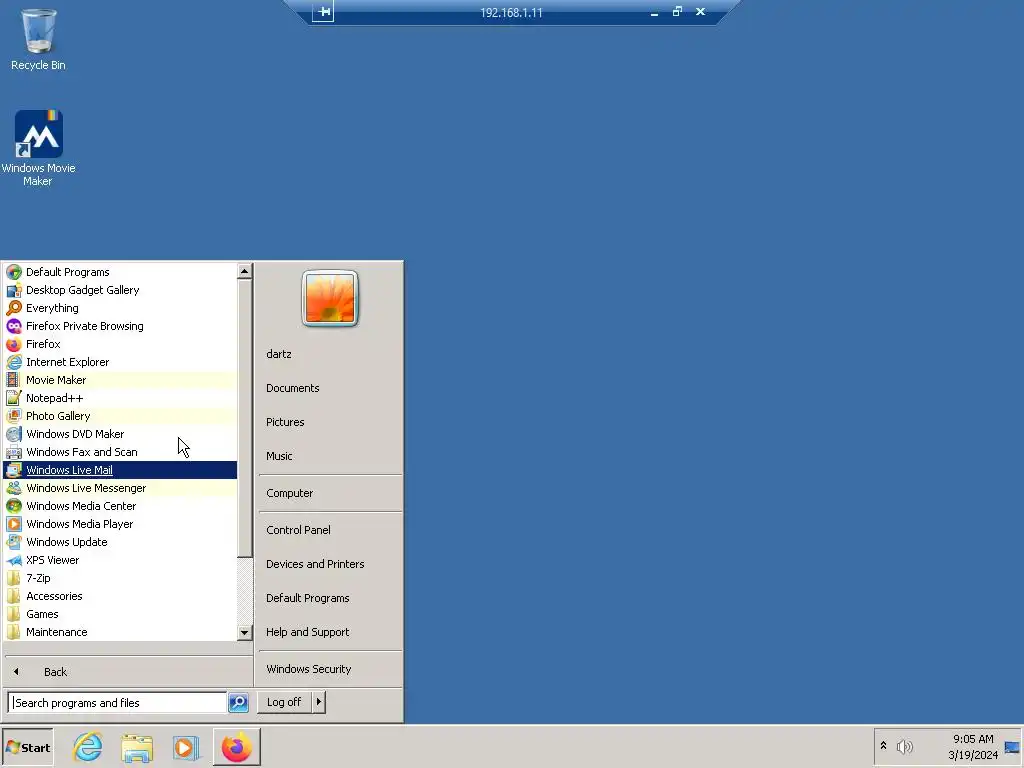The image size is (1024, 768).
Task: Click the 192.168.1.11 connection bar title
Action: click(511, 12)
